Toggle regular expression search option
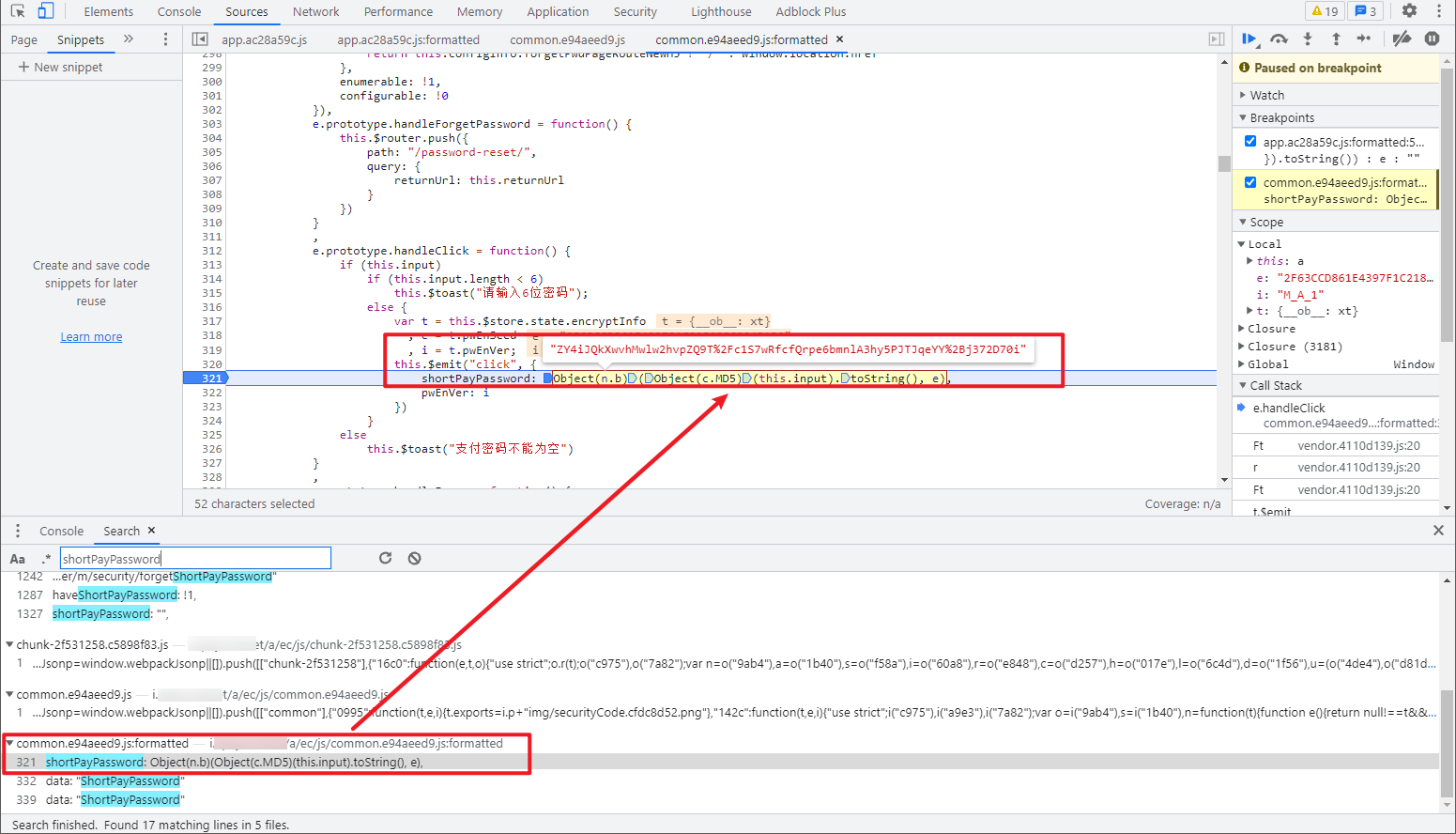Screen dimensions: 1456x834 [x=45, y=559]
